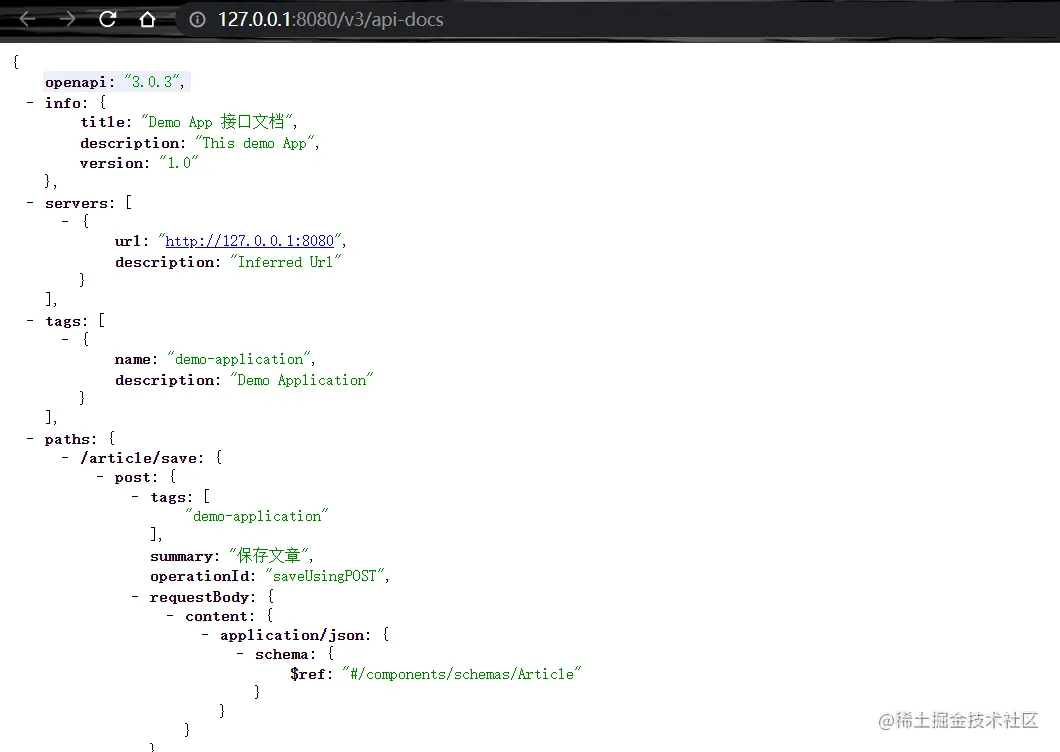The width and height of the screenshot is (1060, 752).
Task: Collapse the application/json node
Action: (205, 635)
